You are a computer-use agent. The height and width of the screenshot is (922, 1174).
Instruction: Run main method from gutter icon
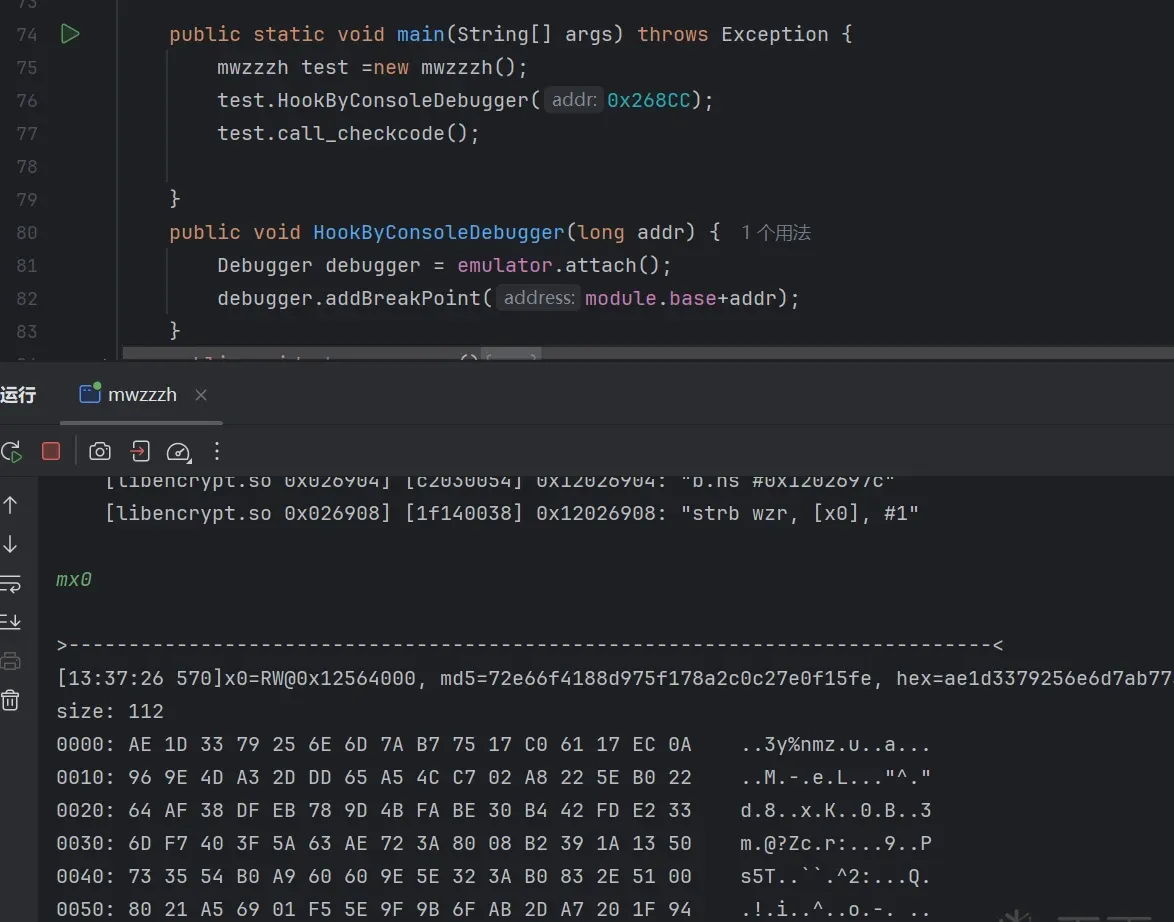pyautogui.click(x=70, y=34)
